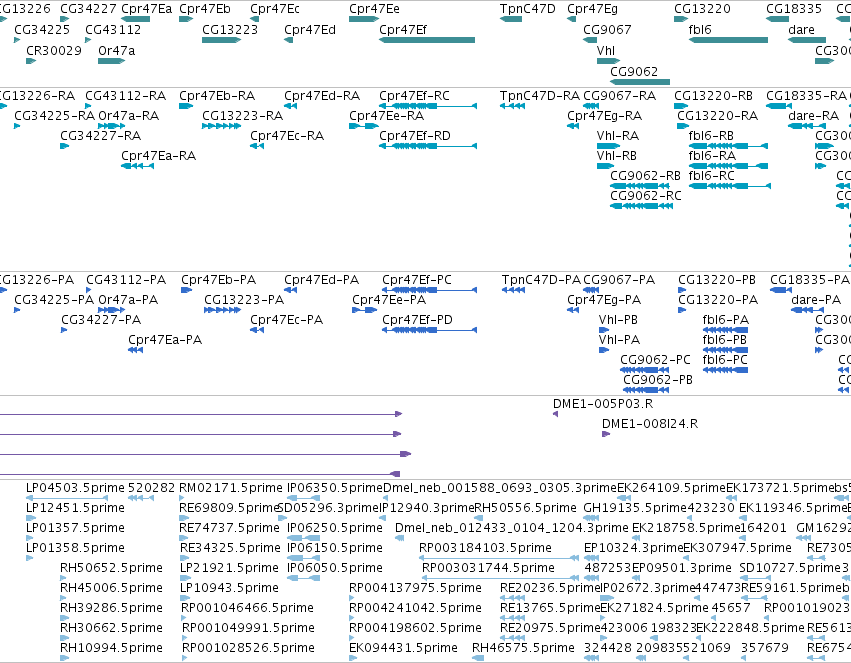Select EST RP001028526.5prime
Screen dimensions: 851x663
[x=185, y=658]
